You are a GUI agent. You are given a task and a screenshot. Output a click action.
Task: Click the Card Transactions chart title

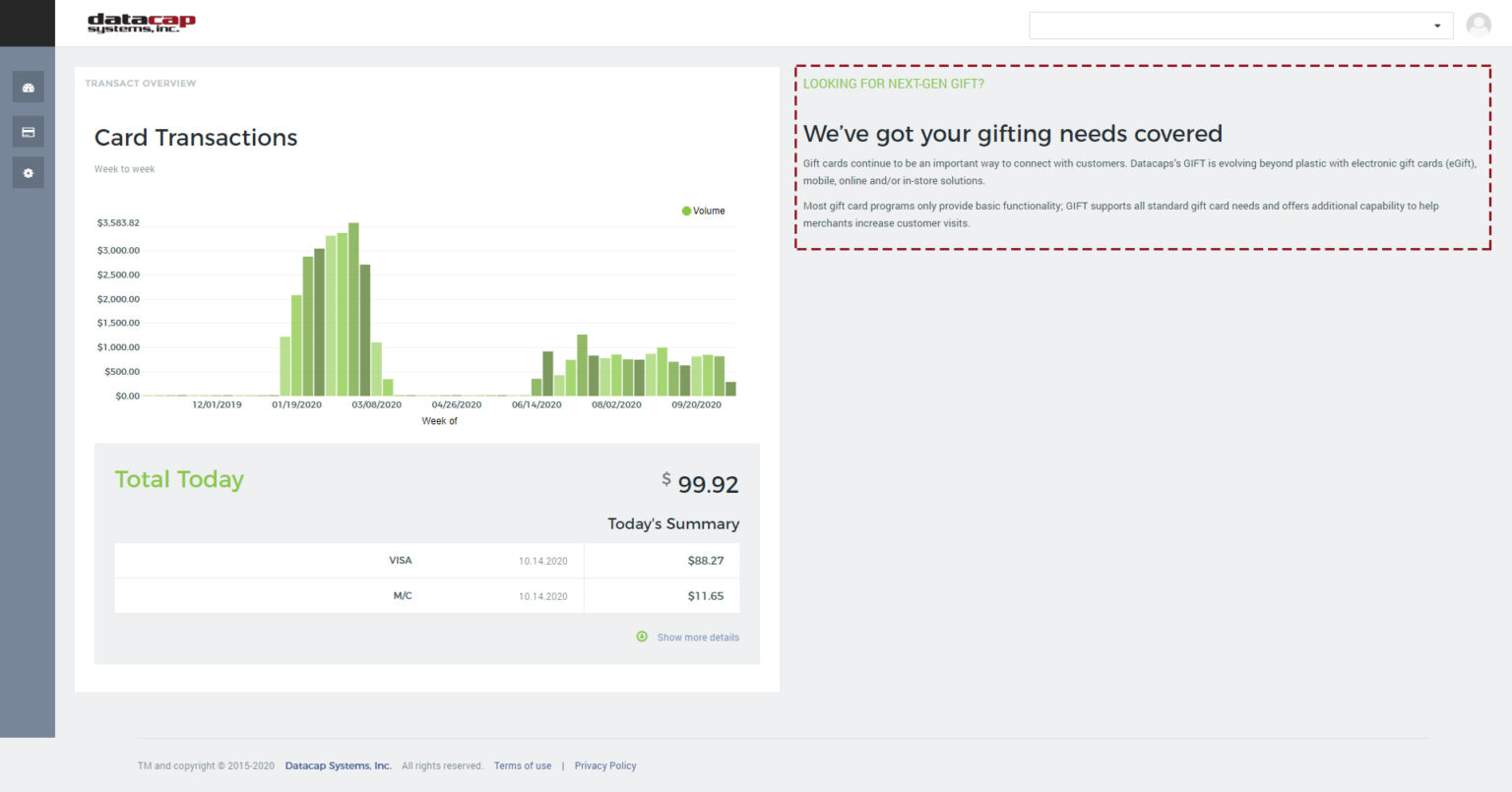tap(196, 138)
